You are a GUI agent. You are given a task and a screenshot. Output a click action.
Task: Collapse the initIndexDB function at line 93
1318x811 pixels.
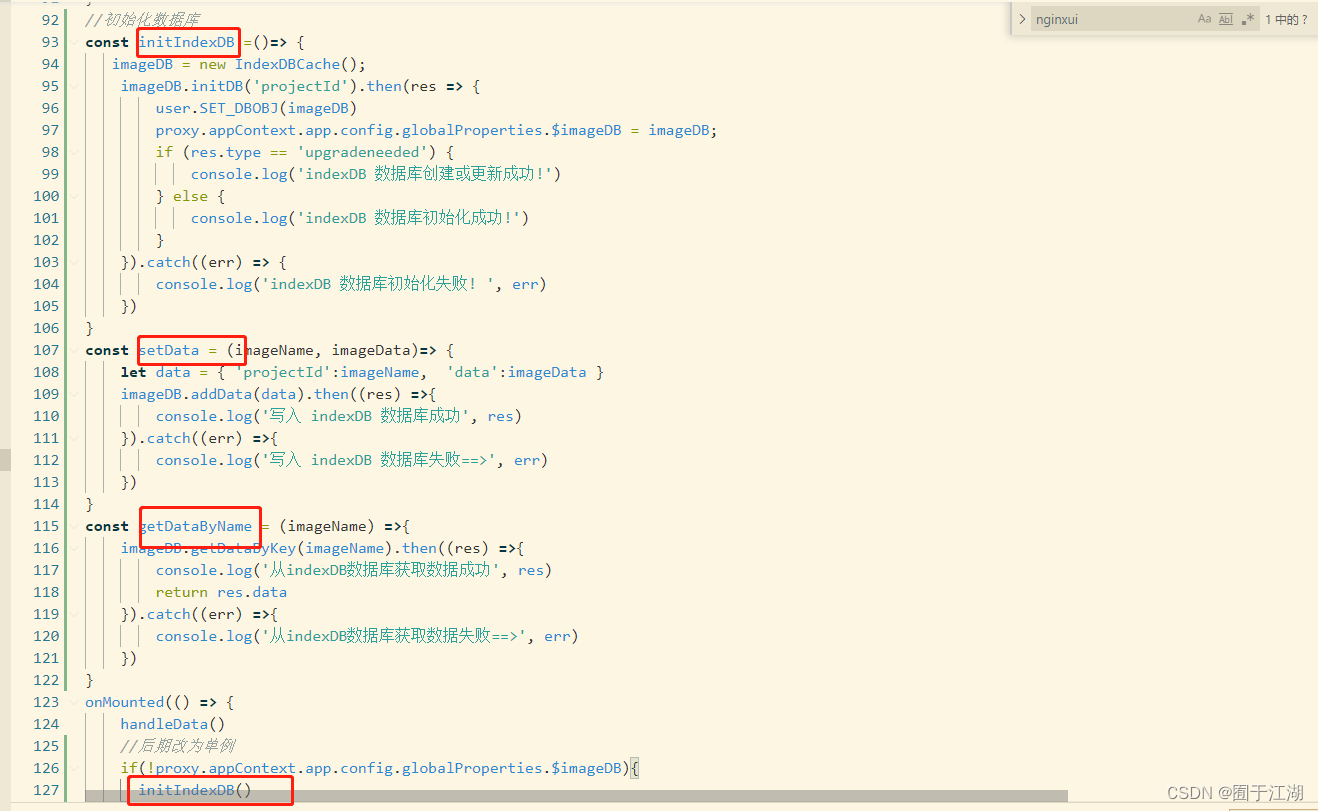pos(74,42)
